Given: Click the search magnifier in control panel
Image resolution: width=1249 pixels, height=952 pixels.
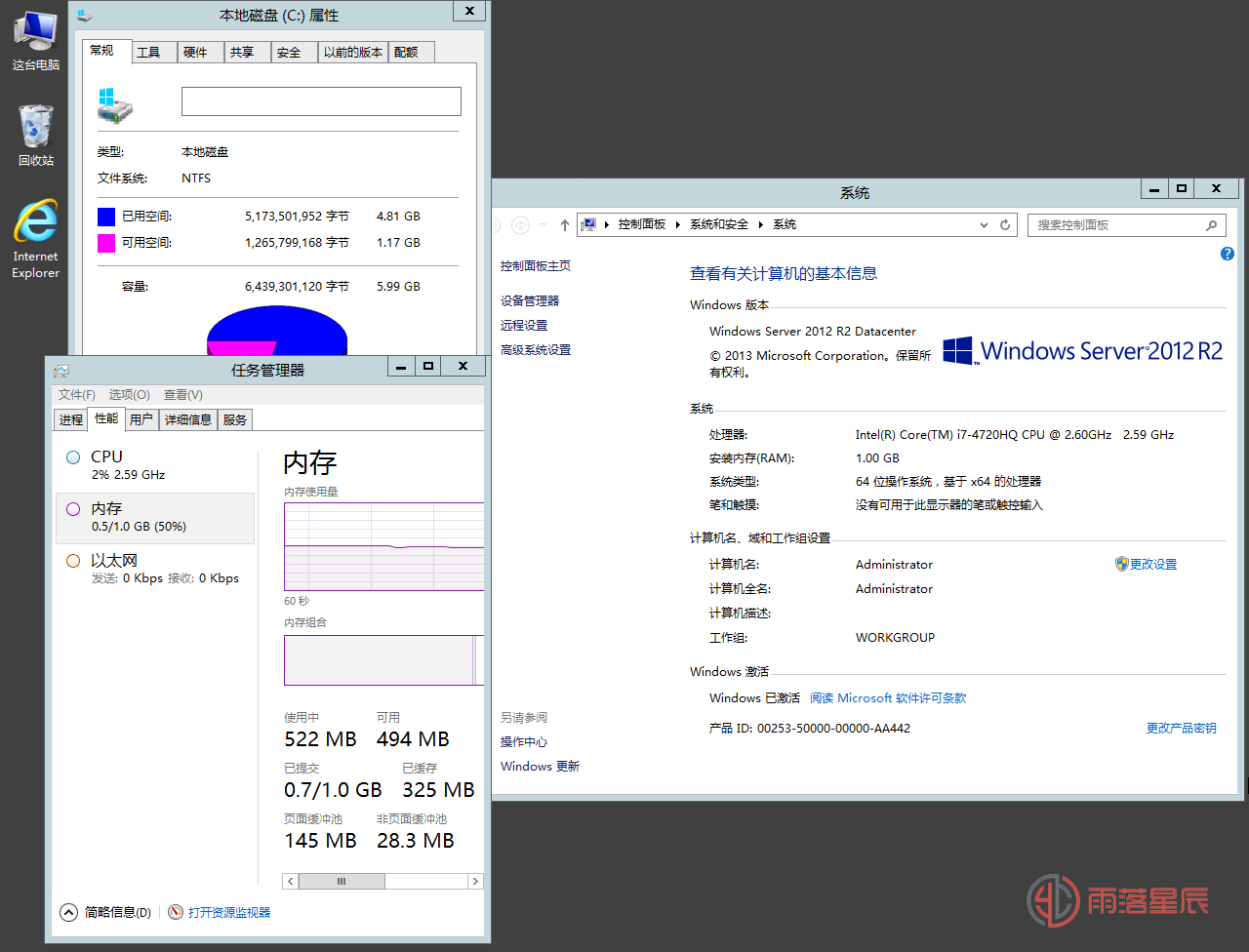Looking at the screenshot, I should [1211, 225].
